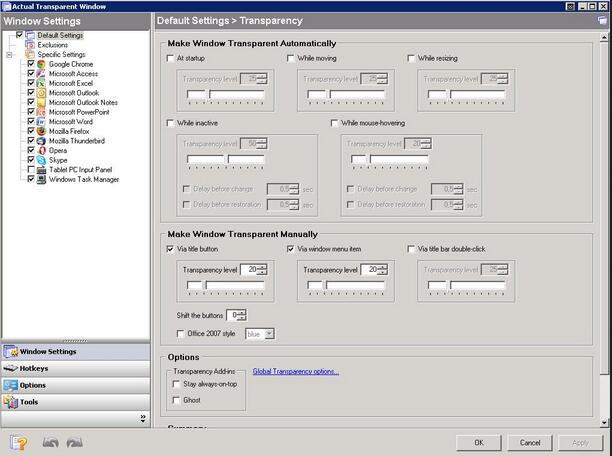Click the undo arrow icon at bottom
Viewport: 612px width, 456px height.
coord(50,443)
